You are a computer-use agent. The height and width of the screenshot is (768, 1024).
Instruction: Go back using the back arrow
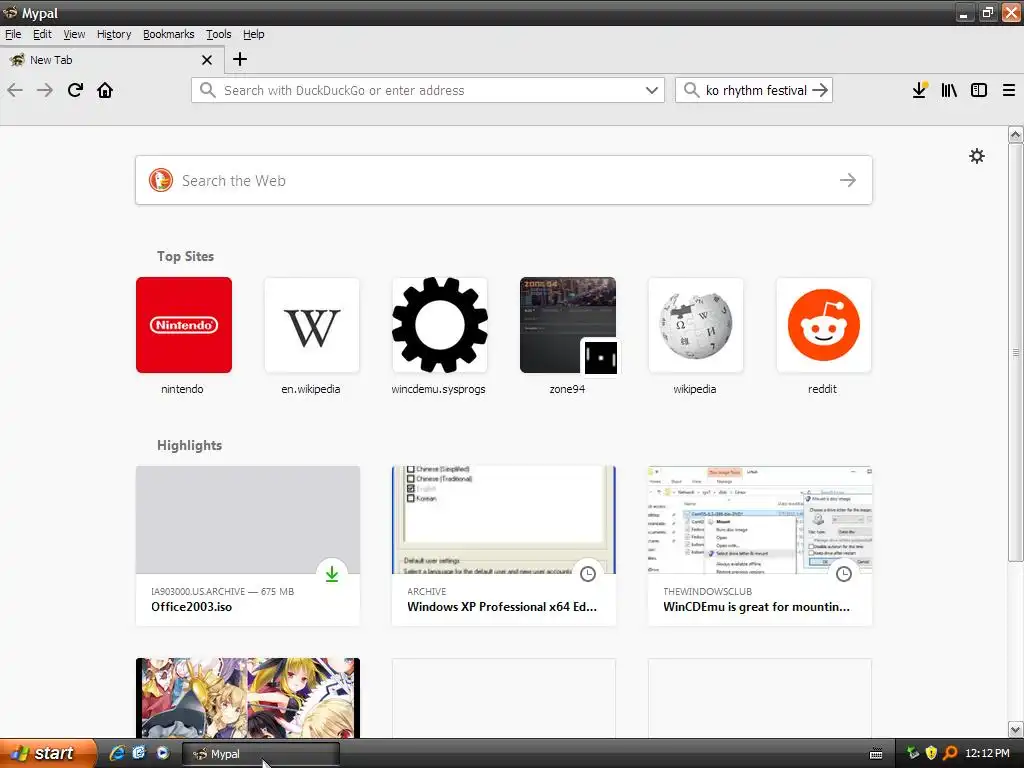point(15,90)
